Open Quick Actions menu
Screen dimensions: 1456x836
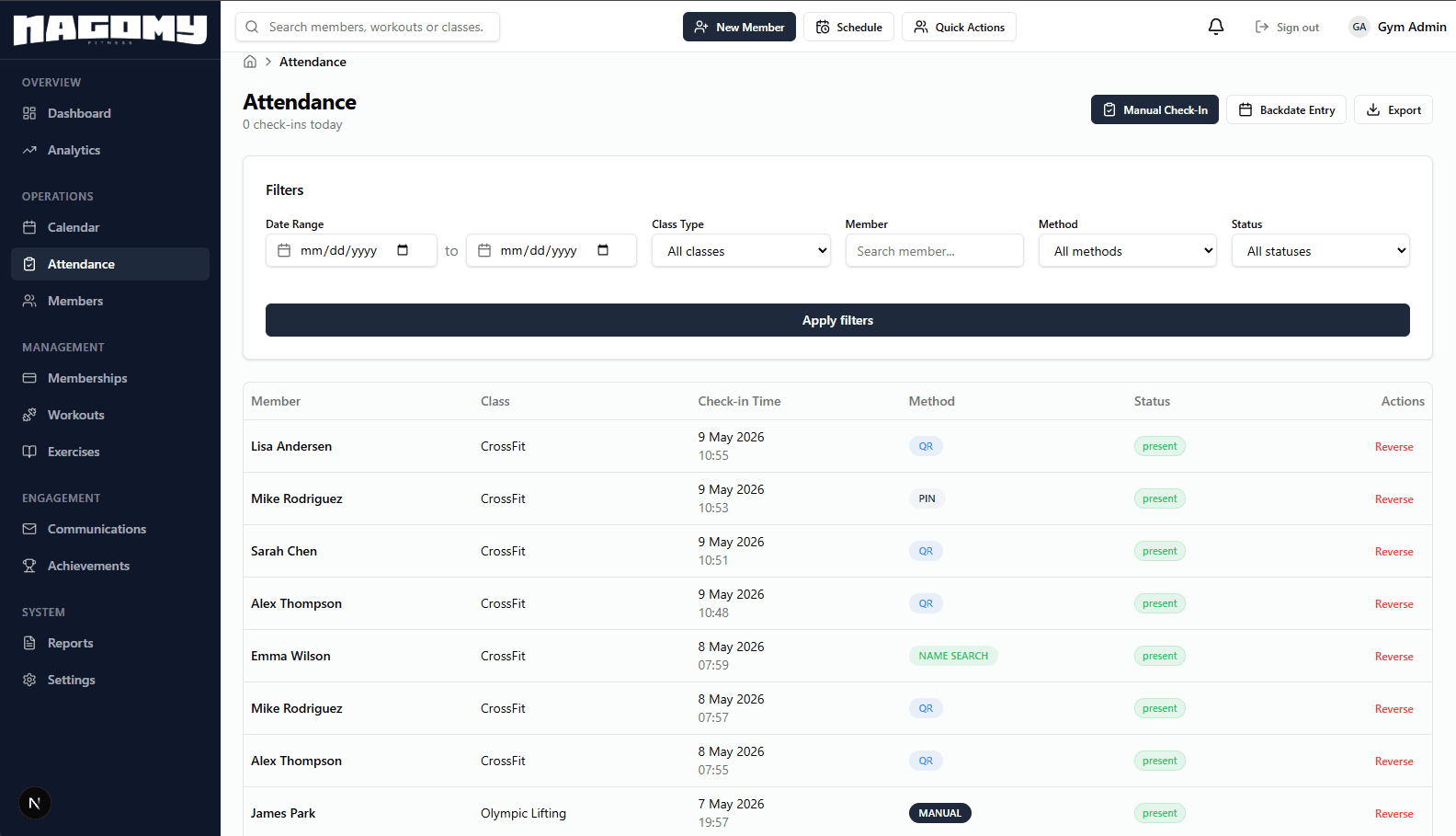(959, 27)
